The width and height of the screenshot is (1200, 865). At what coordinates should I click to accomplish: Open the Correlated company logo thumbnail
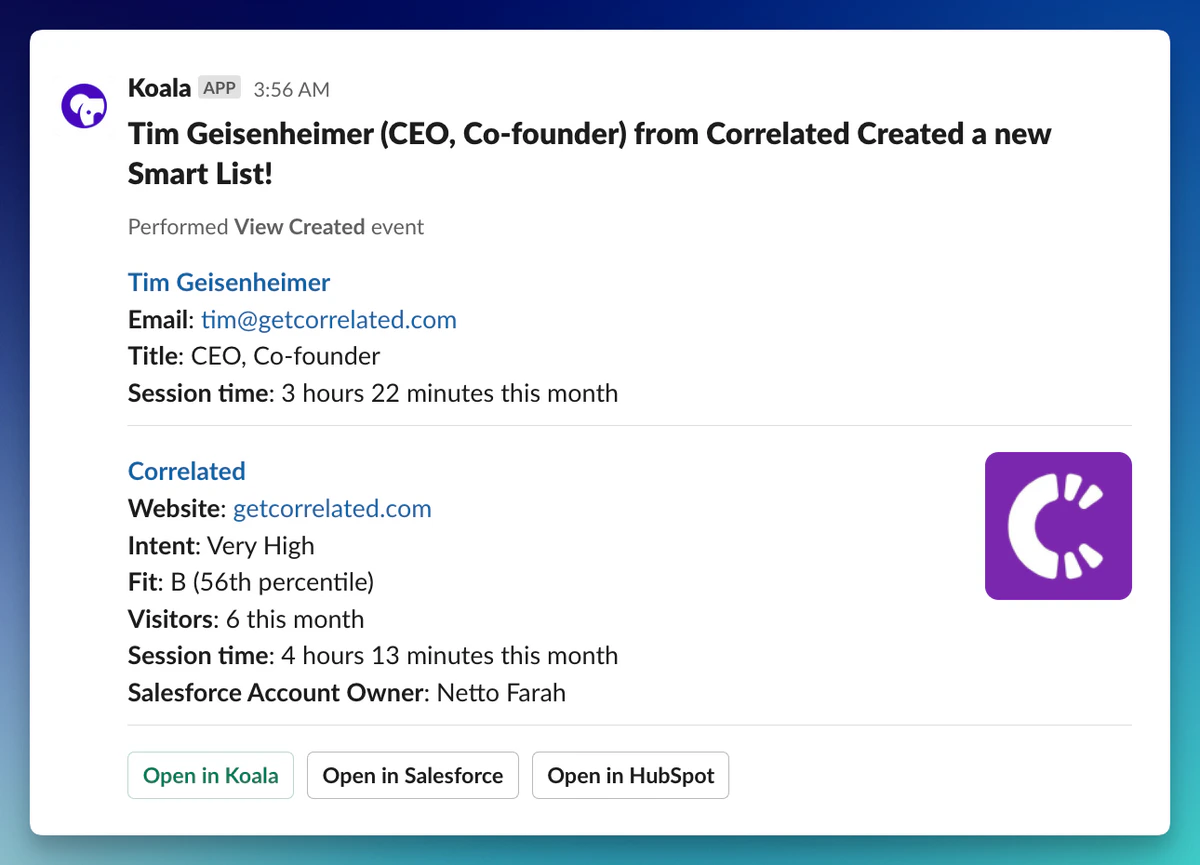pos(1058,526)
